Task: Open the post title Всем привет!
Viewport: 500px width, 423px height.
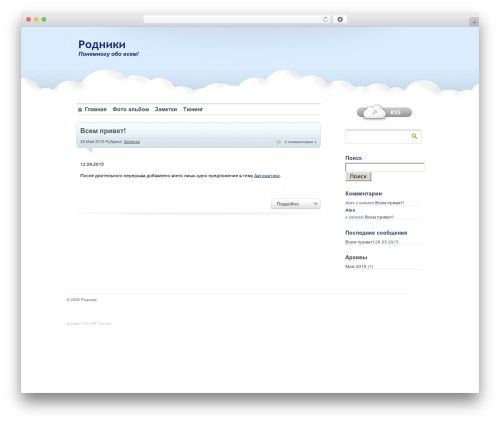Action: [x=103, y=131]
